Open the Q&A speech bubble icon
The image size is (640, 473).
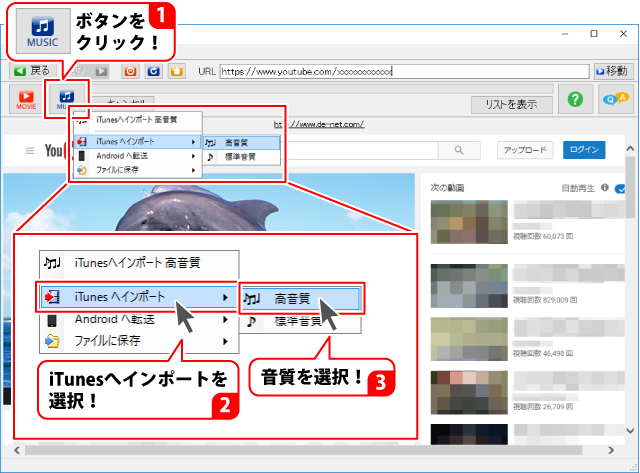click(x=616, y=99)
